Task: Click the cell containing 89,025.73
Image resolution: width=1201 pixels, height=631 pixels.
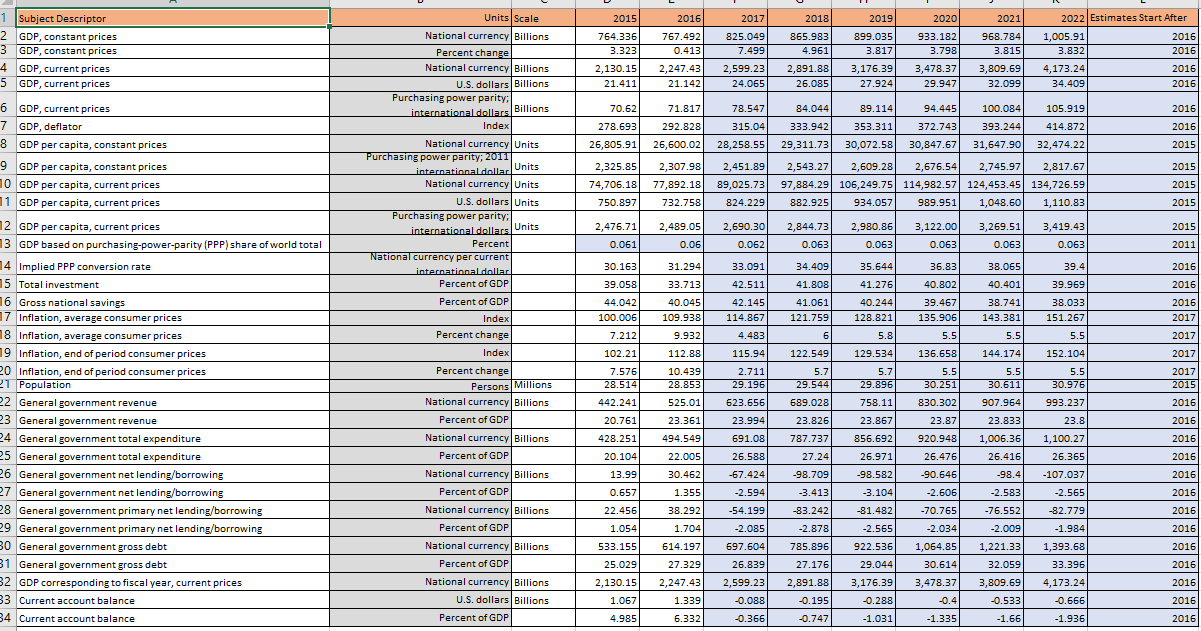Action: click(x=735, y=184)
